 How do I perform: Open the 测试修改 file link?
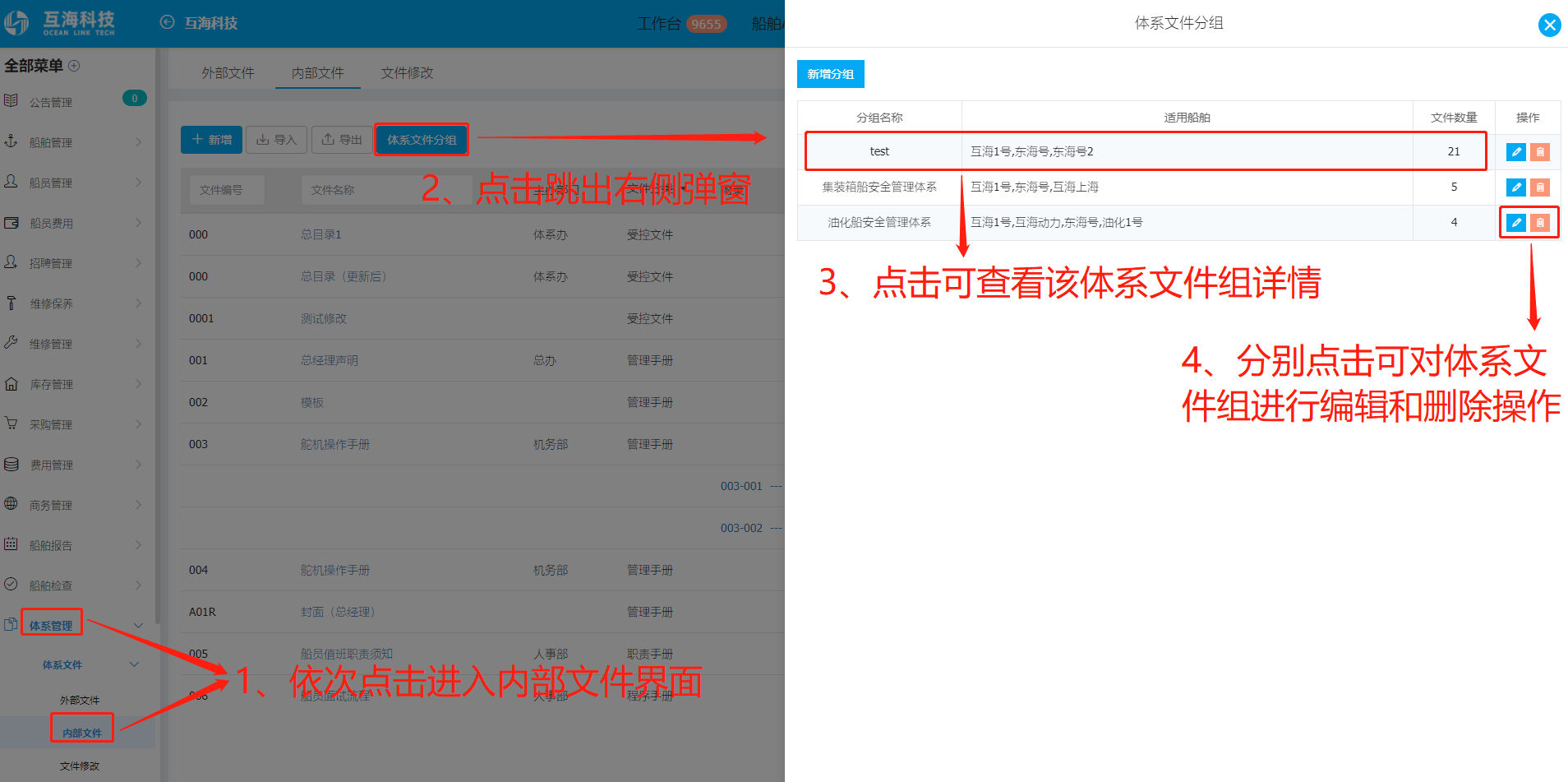point(324,318)
